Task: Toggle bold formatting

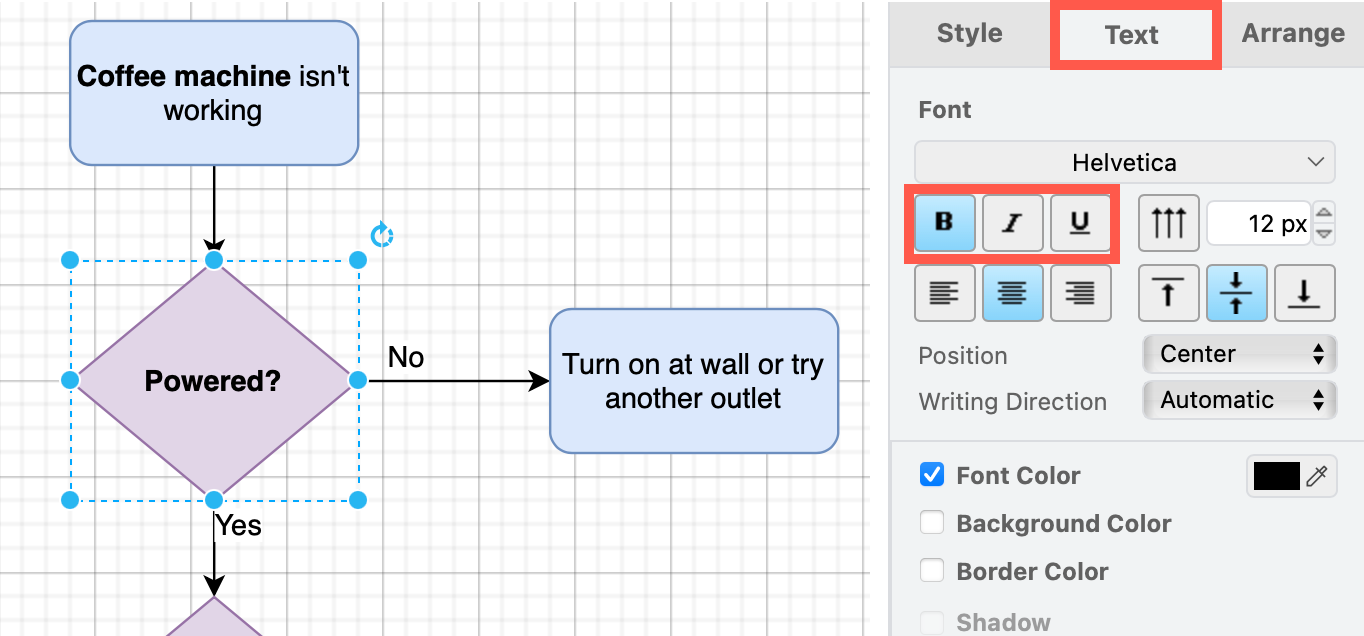Action: click(x=943, y=222)
